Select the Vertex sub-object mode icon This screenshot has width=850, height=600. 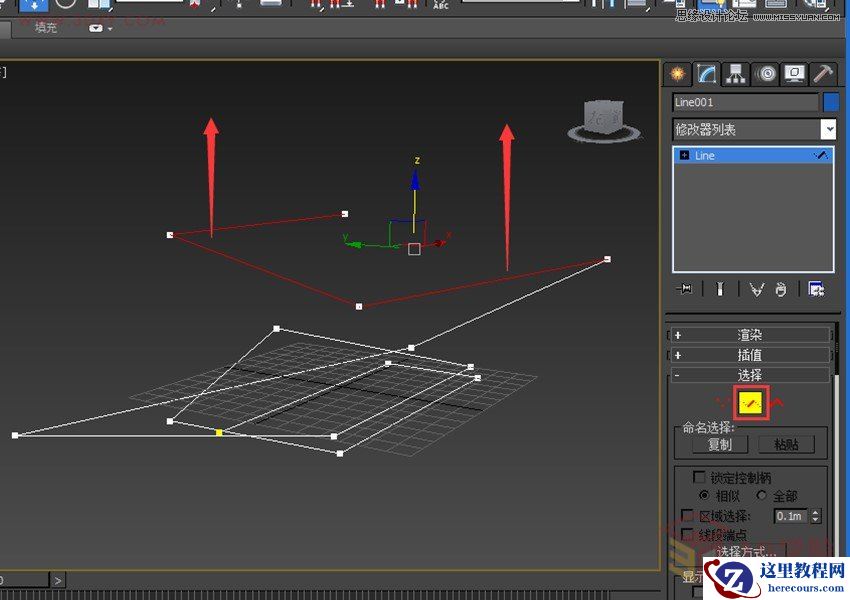(722, 402)
